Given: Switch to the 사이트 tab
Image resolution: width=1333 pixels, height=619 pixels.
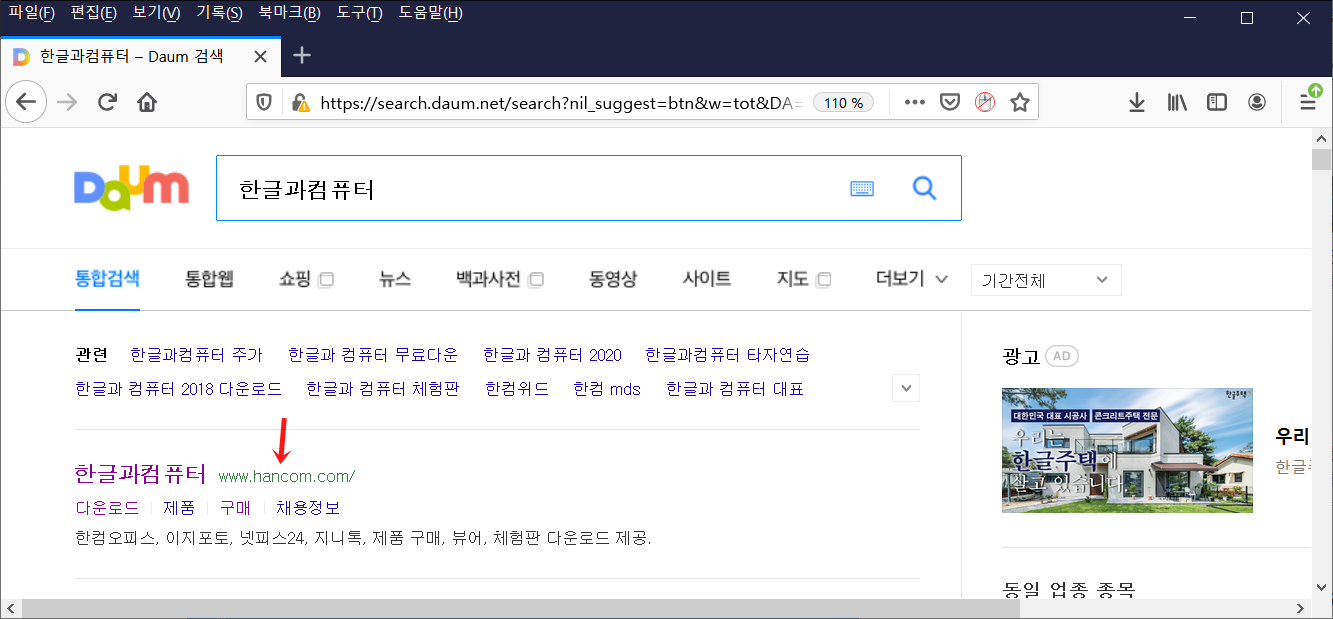Looking at the screenshot, I should 707,279.
